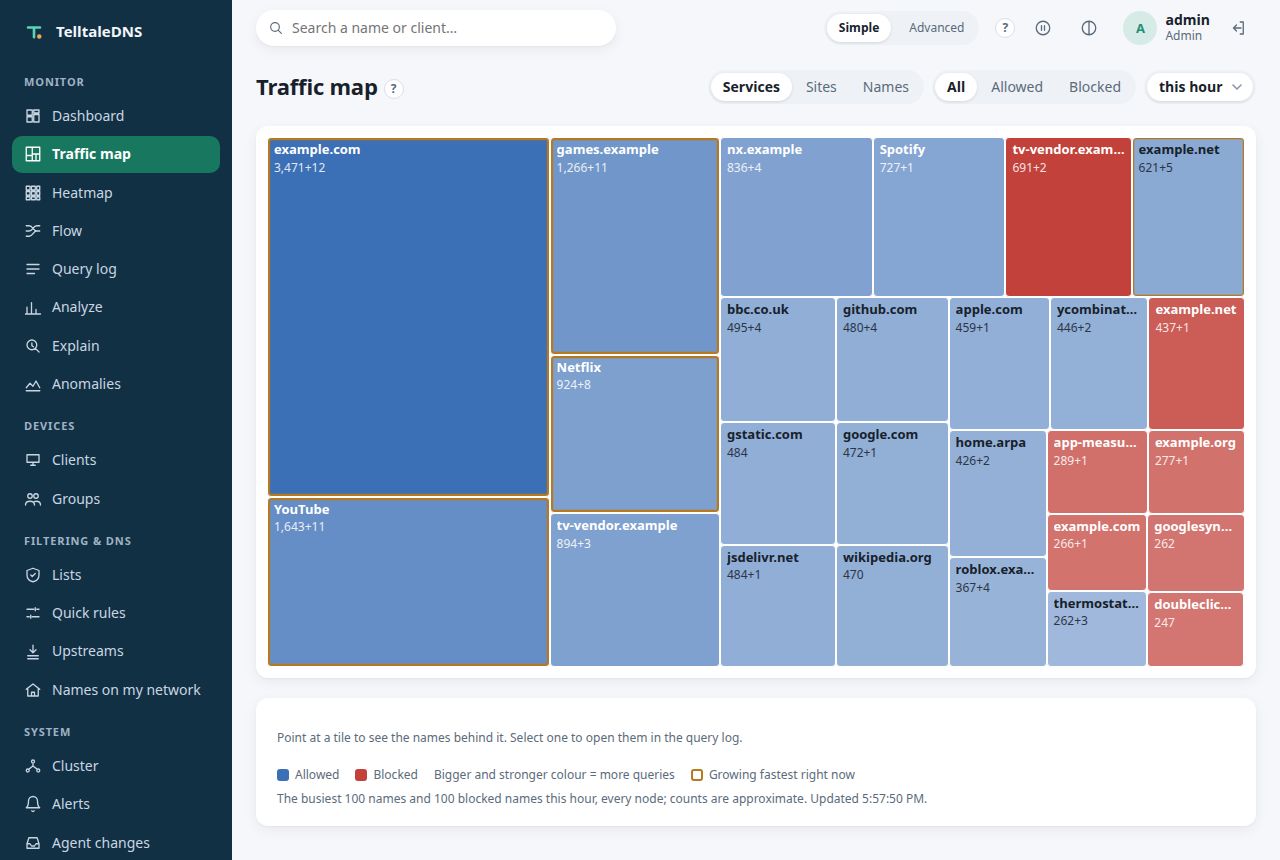Viewport: 1280px width, 860px height.
Task: Open Quick rules icon
Action: click(33, 613)
